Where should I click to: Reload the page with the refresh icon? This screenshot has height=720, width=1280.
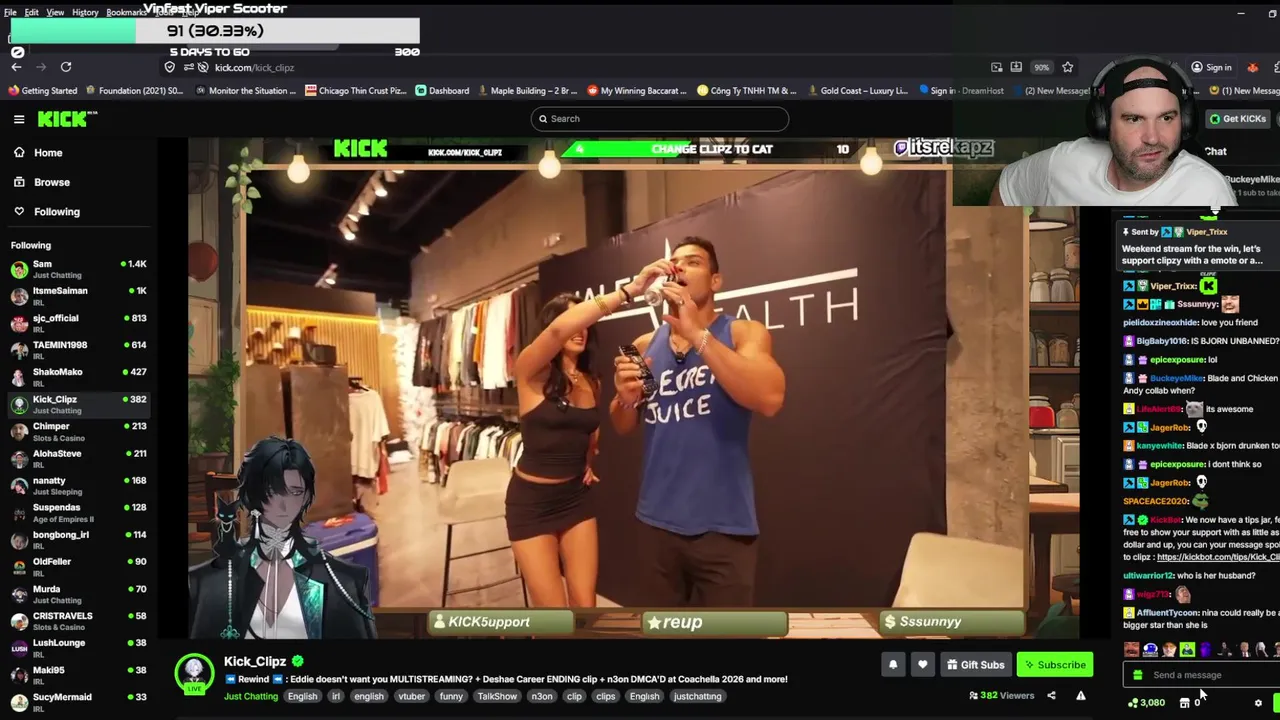point(66,67)
